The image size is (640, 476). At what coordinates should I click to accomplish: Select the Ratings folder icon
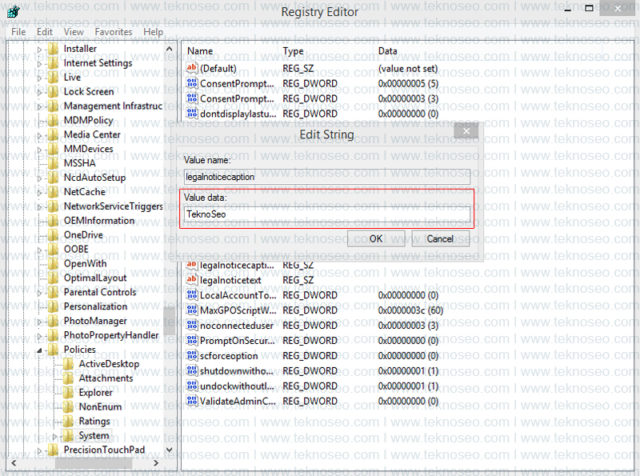click(68, 421)
